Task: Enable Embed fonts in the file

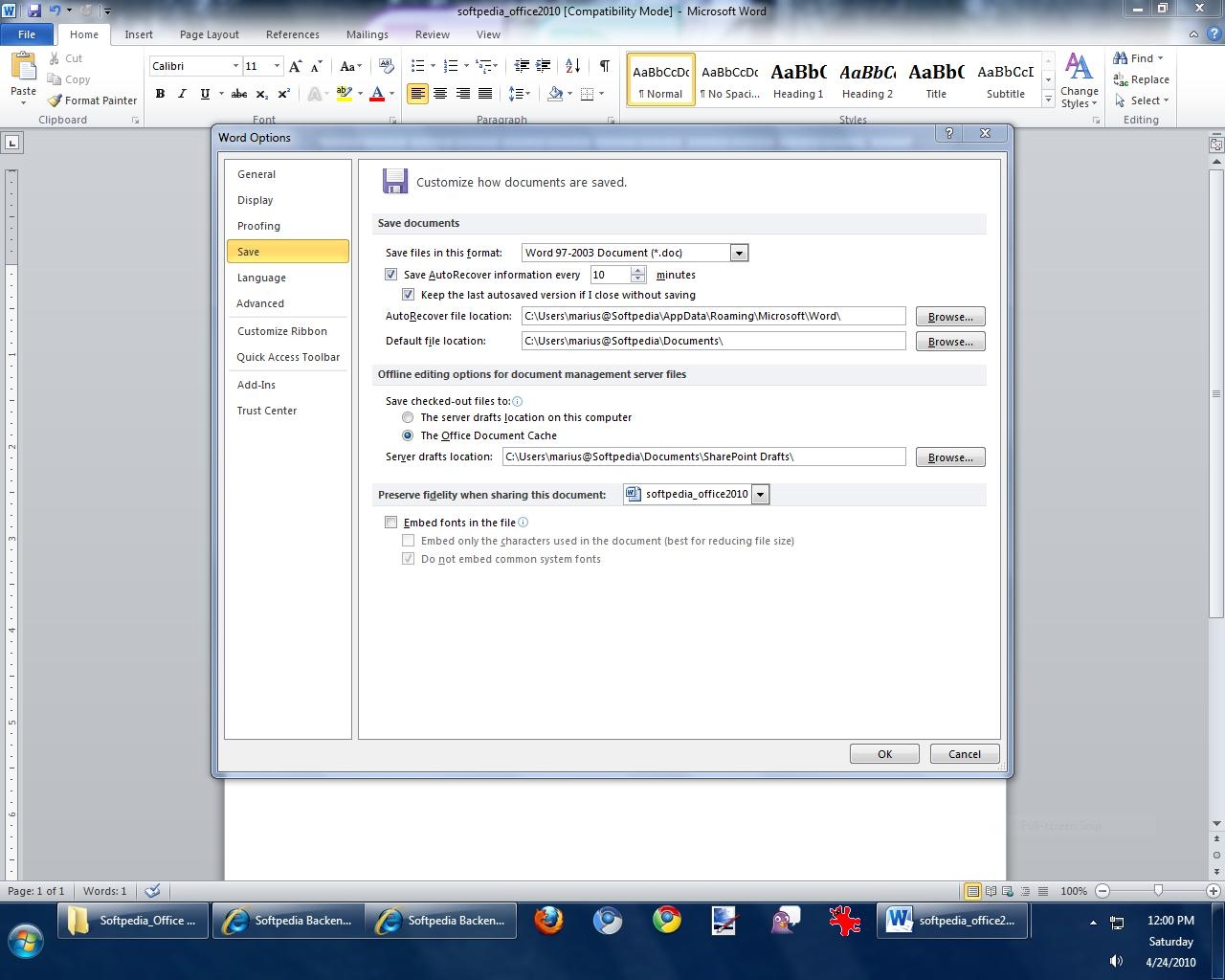Action: point(390,523)
